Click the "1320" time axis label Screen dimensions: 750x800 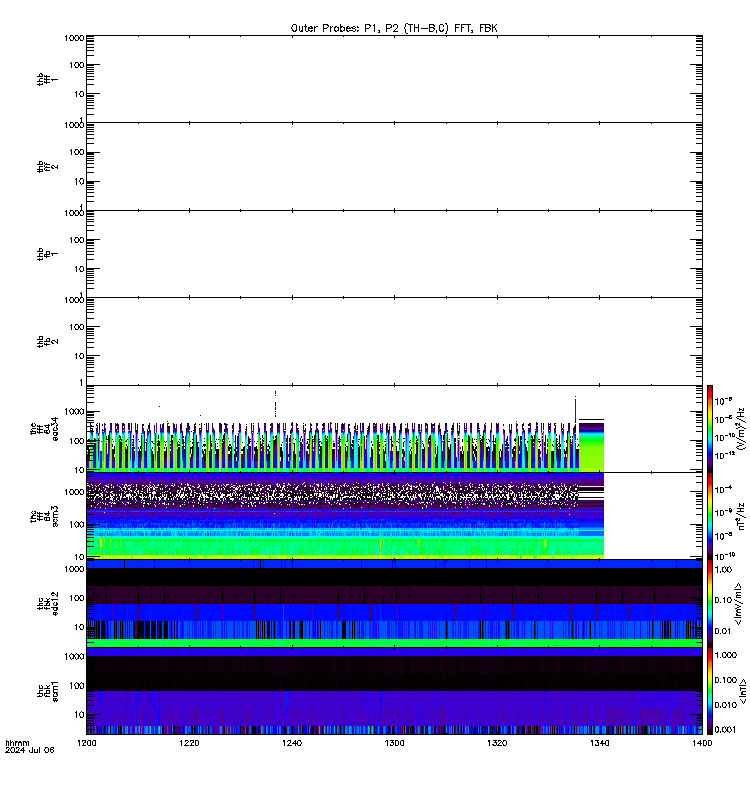point(497,743)
